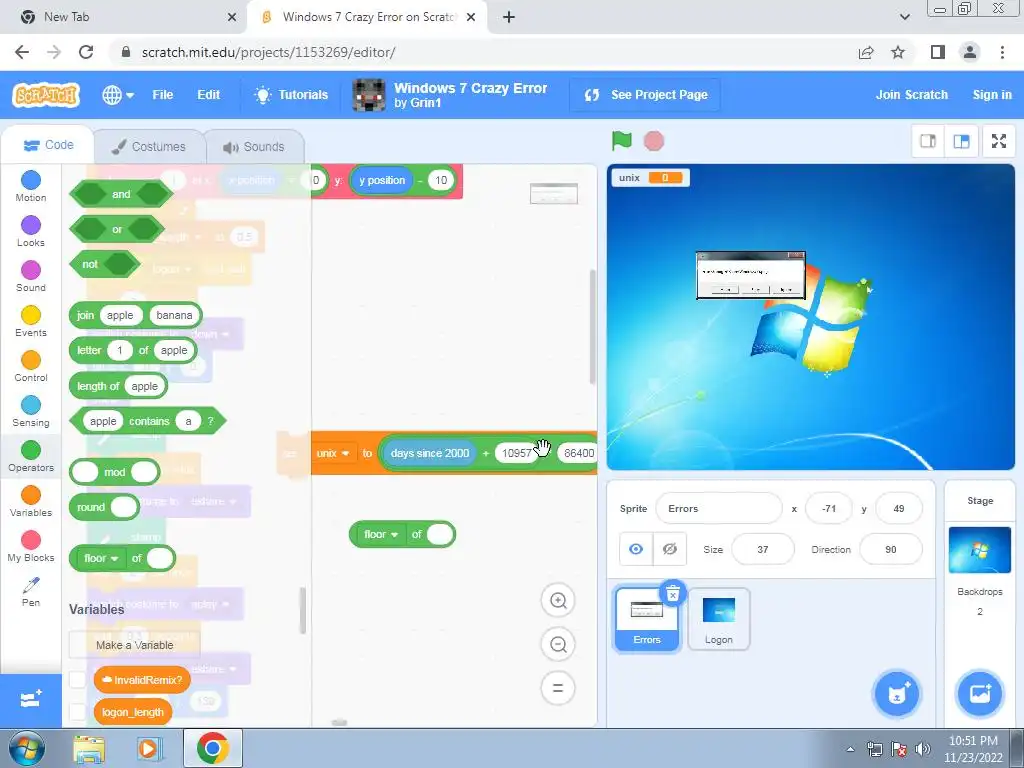Image resolution: width=1024 pixels, height=768 pixels.
Task: Open the Edit menu
Action: 208,95
